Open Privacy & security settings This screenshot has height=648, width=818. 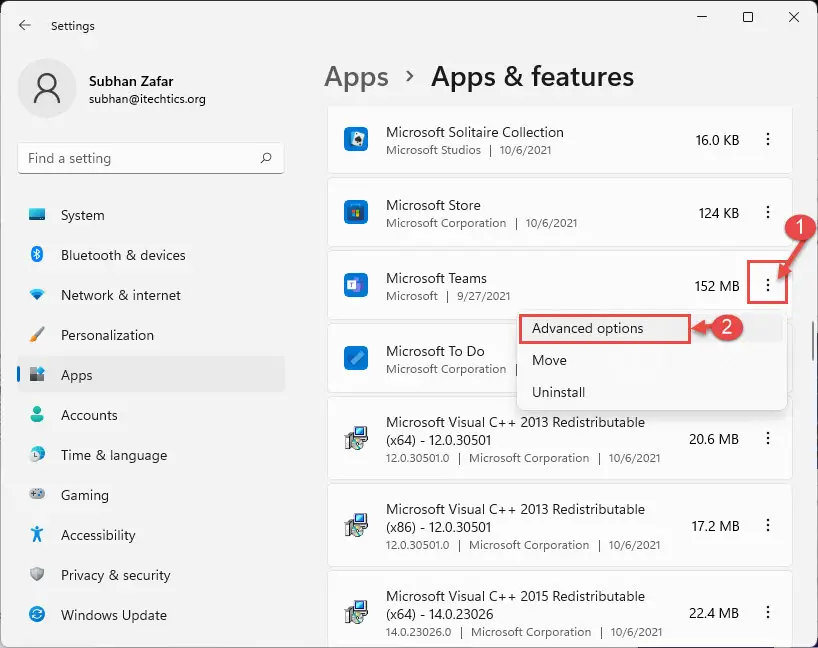(151, 575)
